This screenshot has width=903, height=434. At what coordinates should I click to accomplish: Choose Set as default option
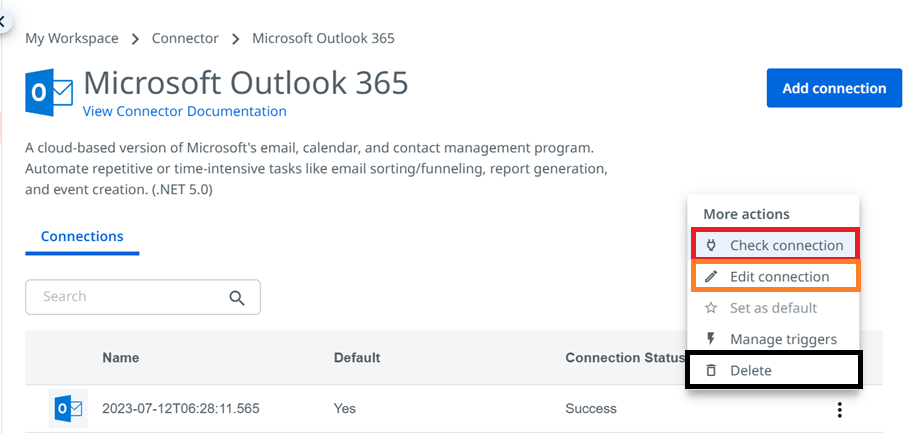(x=775, y=308)
